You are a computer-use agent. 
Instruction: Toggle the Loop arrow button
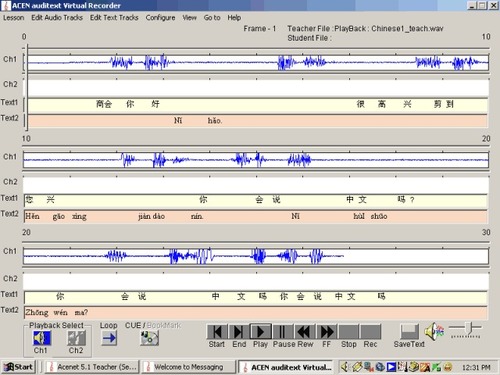point(109,338)
